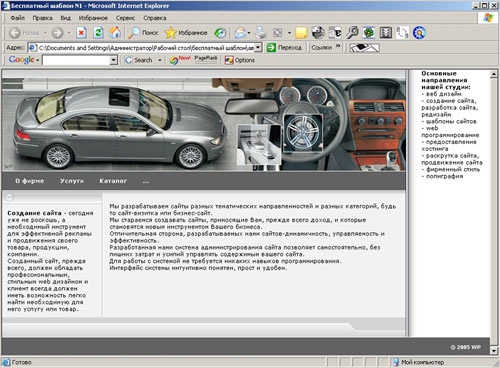Viewport: 500px width, 368px height.
Task: Click the wheel rim thumbnail image
Action: (x=303, y=133)
